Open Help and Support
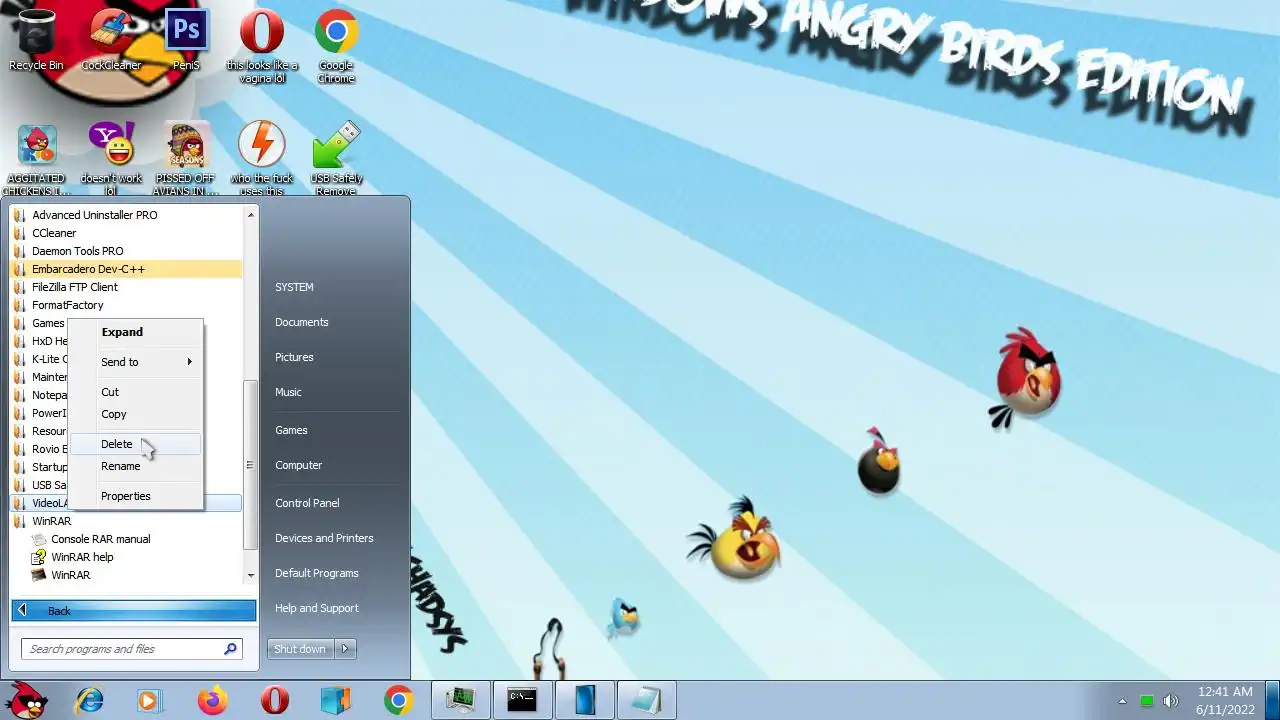The height and width of the screenshot is (720, 1280). (x=316, y=608)
